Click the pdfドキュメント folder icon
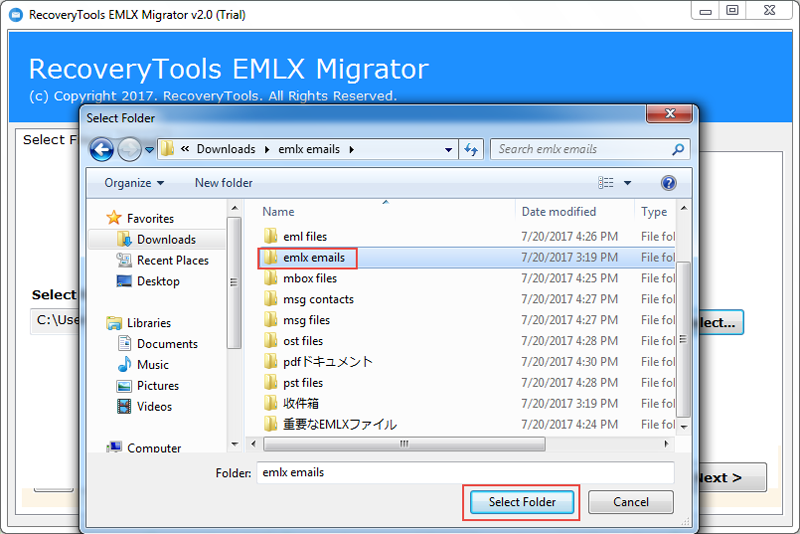The height and width of the screenshot is (534, 800). 270,362
